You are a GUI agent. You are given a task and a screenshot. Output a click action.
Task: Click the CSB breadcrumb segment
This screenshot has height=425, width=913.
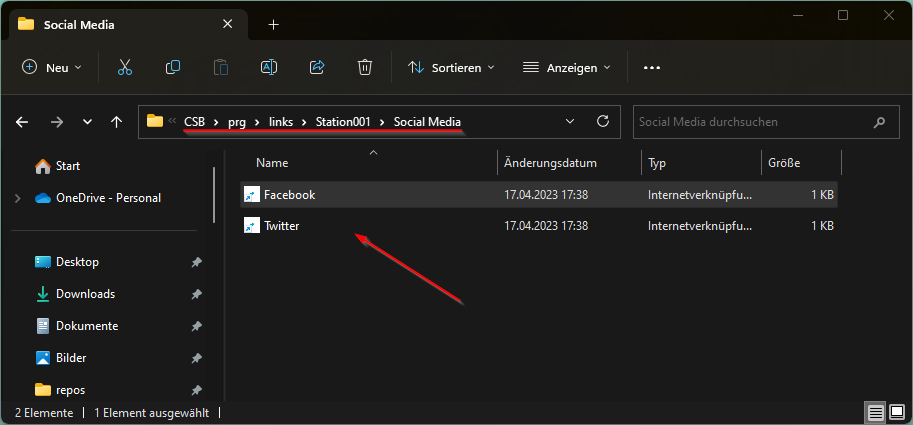pyautogui.click(x=194, y=122)
